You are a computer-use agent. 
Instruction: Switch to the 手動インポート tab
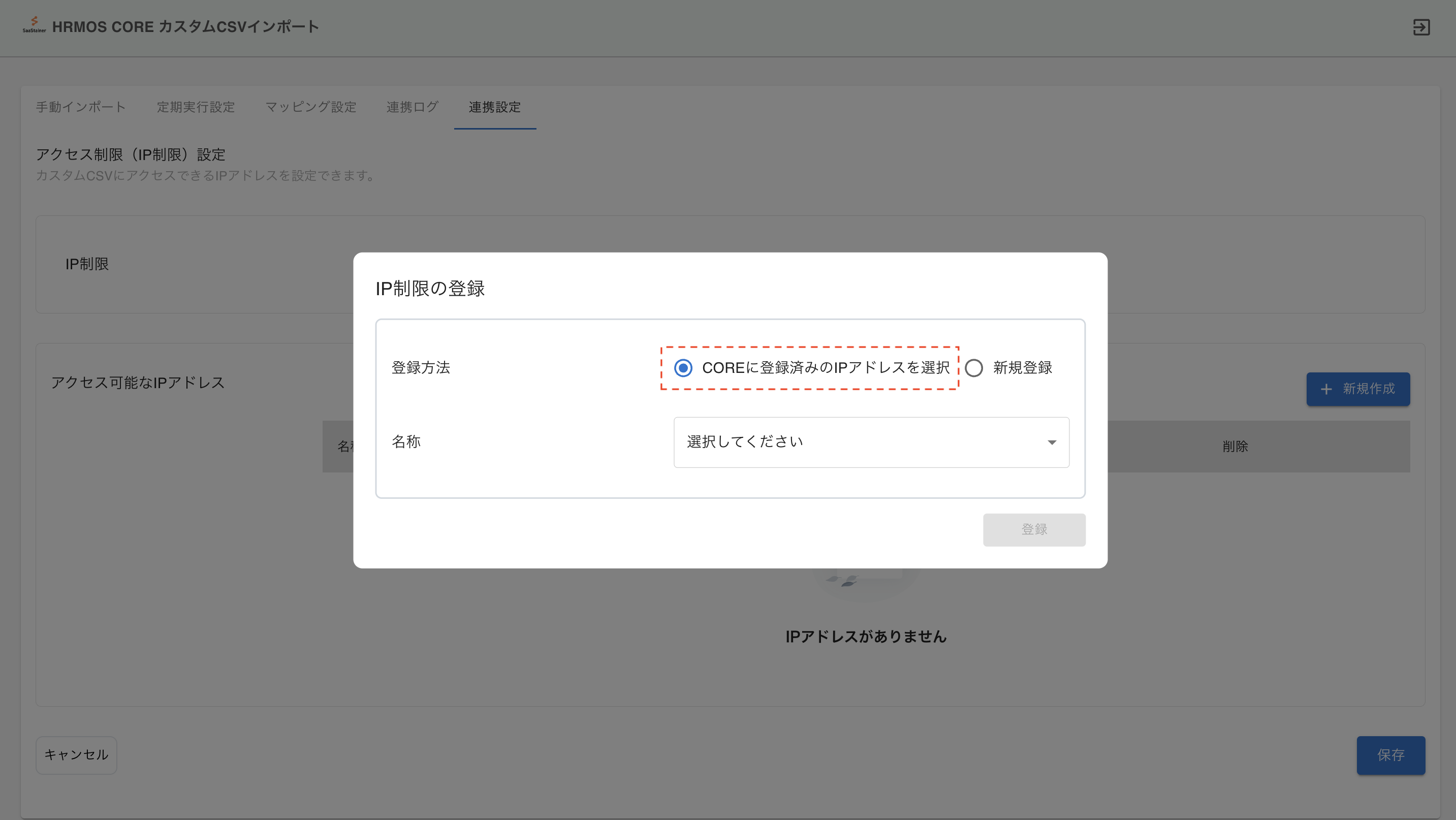coord(81,107)
